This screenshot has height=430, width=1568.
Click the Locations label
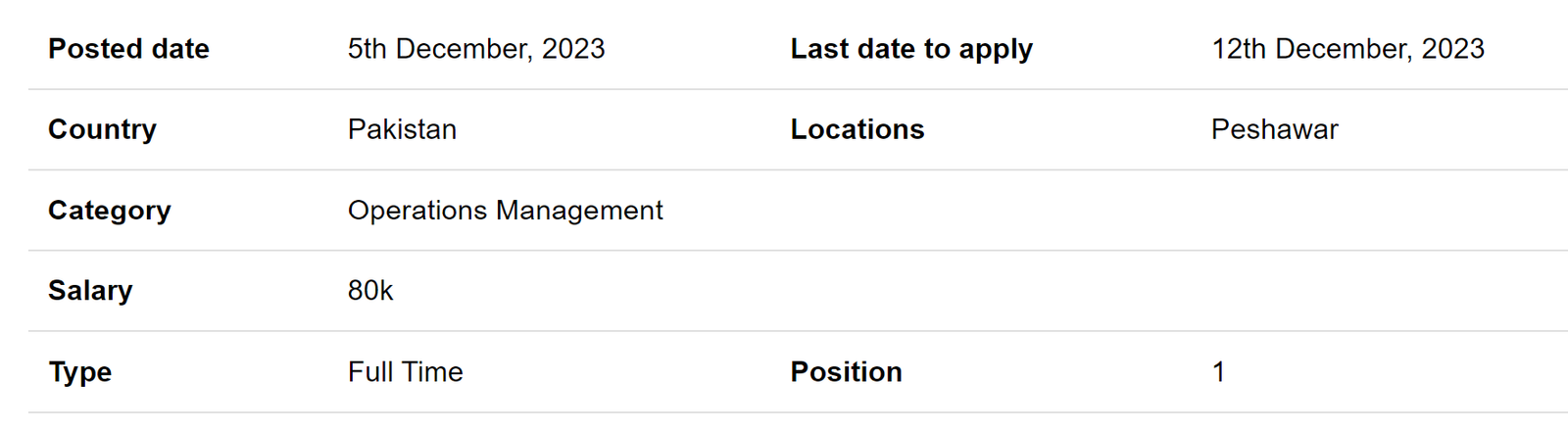[857, 129]
